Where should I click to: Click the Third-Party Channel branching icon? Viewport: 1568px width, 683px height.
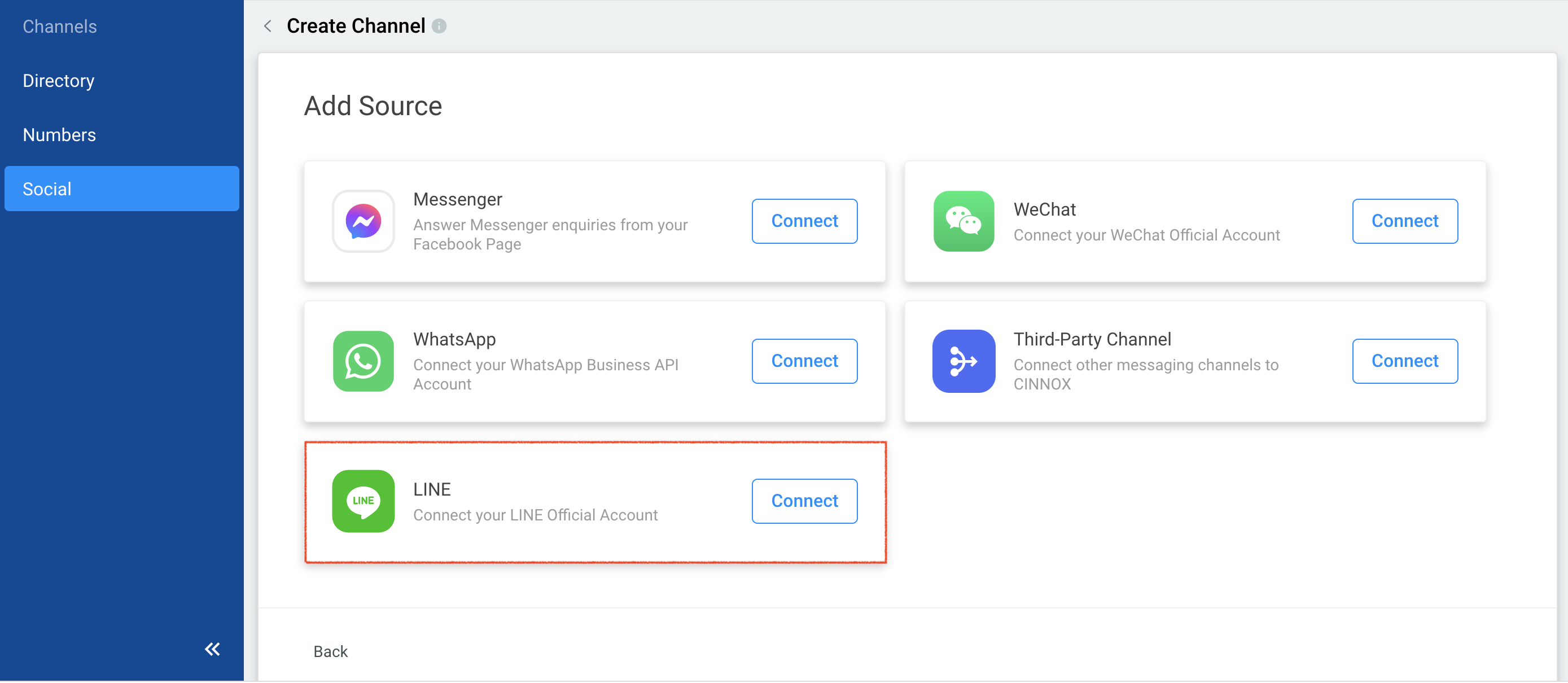click(963, 362)
